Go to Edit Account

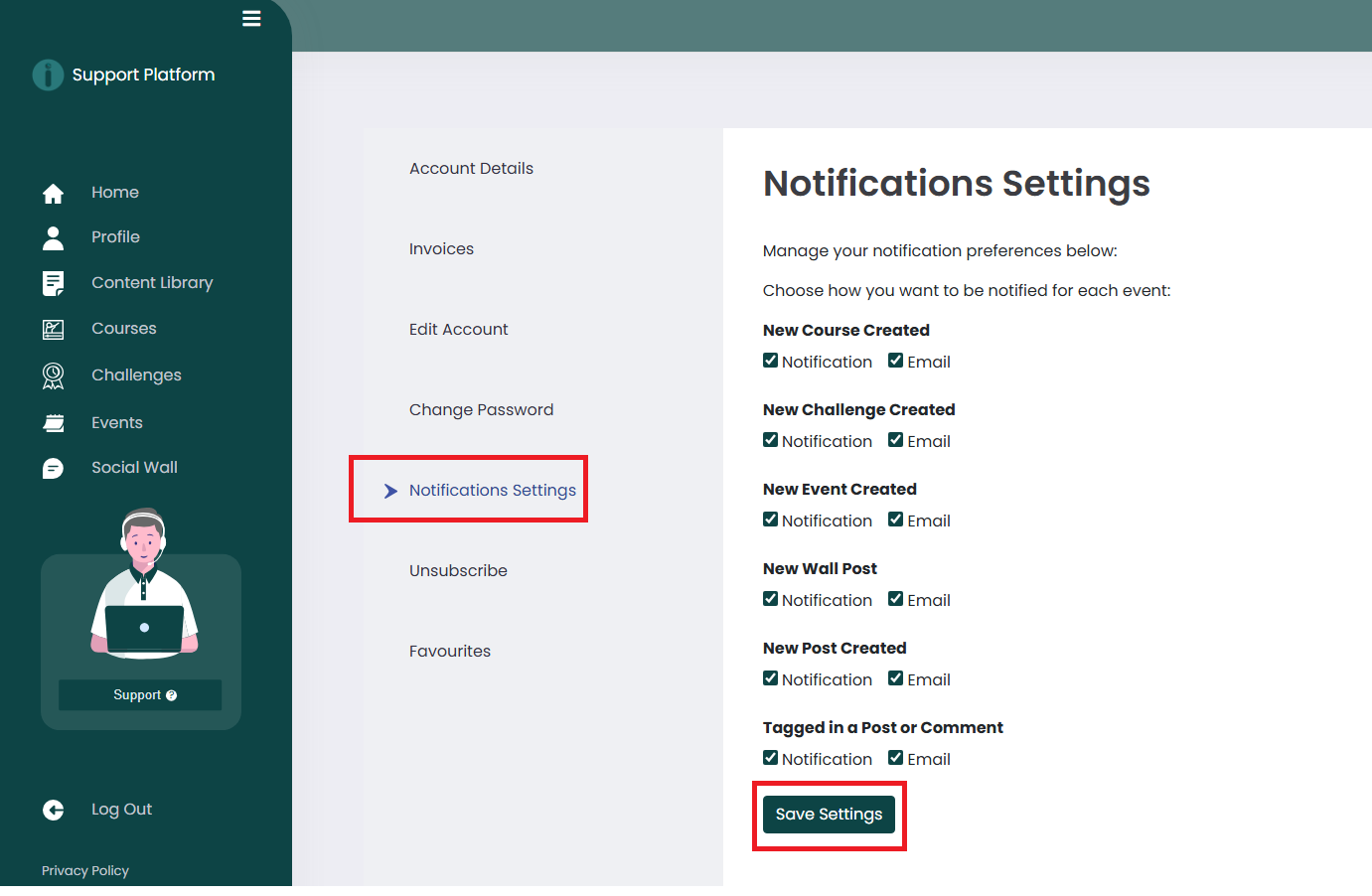pyautogui.click(x=458, y=330)
